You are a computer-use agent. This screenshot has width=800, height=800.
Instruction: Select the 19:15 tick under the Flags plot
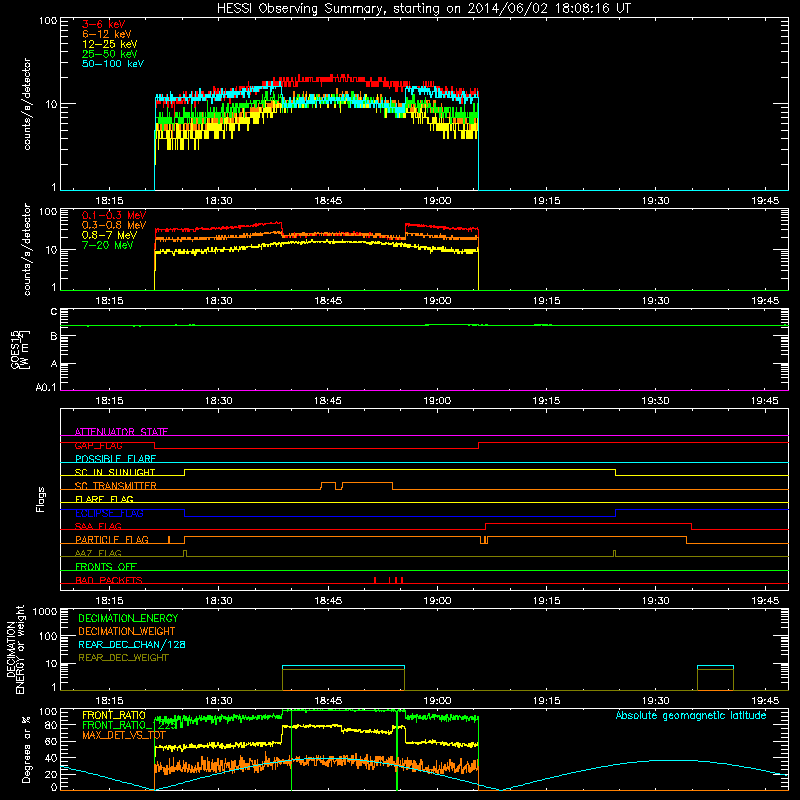[546, 601]
